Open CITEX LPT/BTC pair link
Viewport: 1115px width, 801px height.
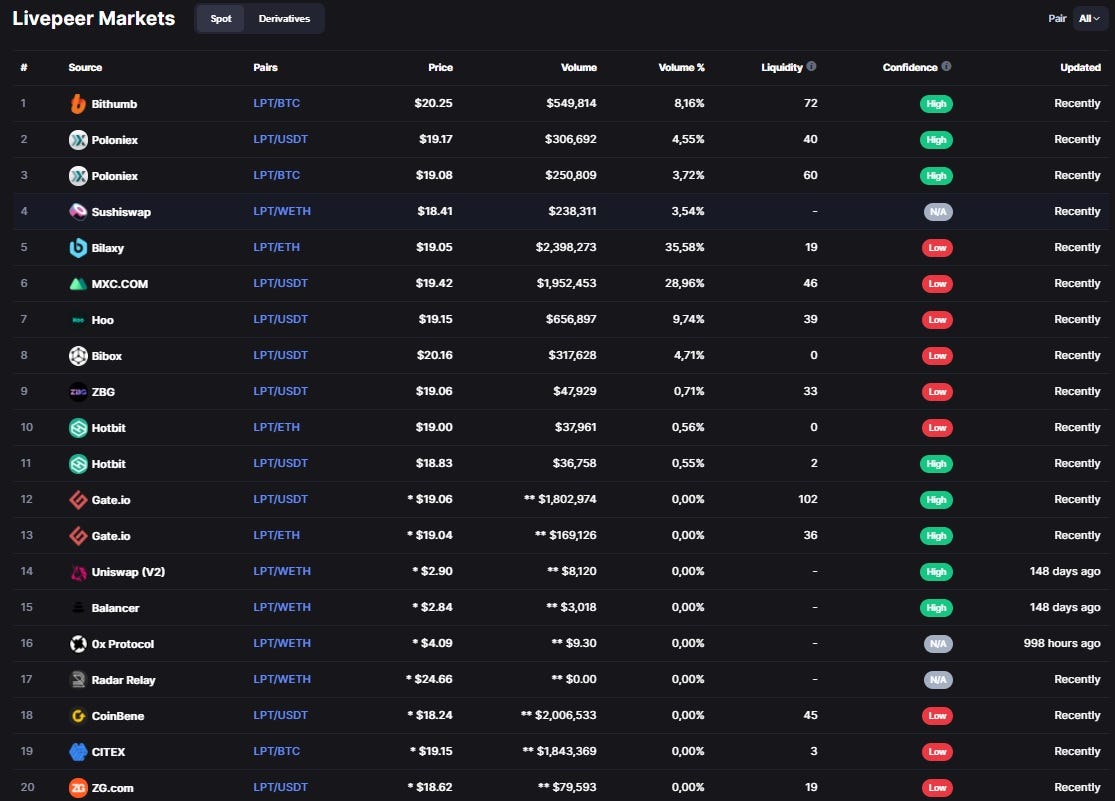[277, 751]
